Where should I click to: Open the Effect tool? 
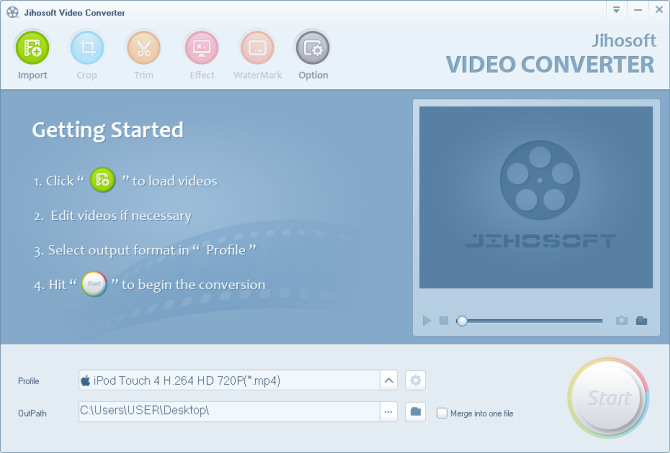click(x=201, y=48)
